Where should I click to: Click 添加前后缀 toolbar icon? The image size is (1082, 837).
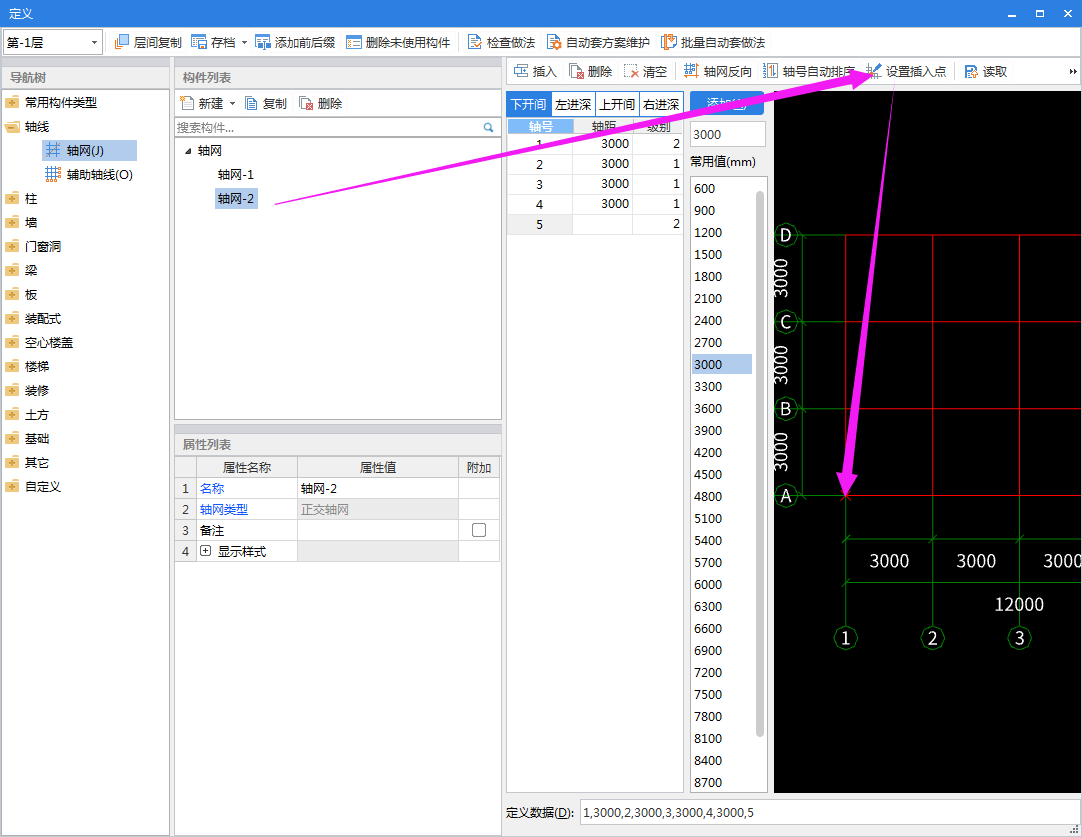(x=262, y=42)
